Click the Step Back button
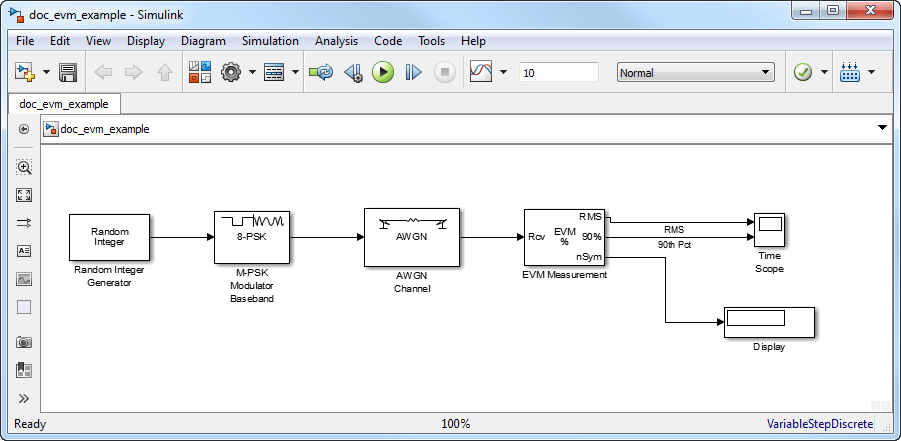This screenshot has width=901, height=441. [x=353, y=72]
